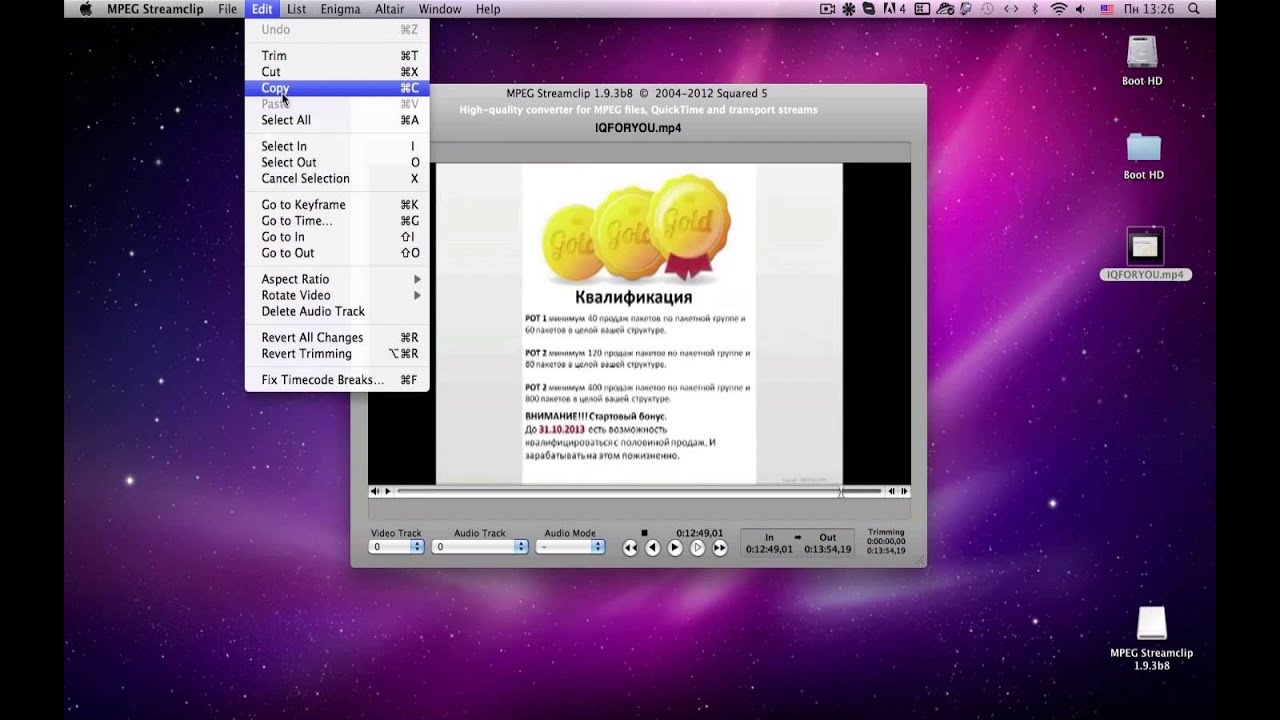Choose Revert All Changes menu item
This screenshot has width=1280, height=720.
tap(337, 337)
